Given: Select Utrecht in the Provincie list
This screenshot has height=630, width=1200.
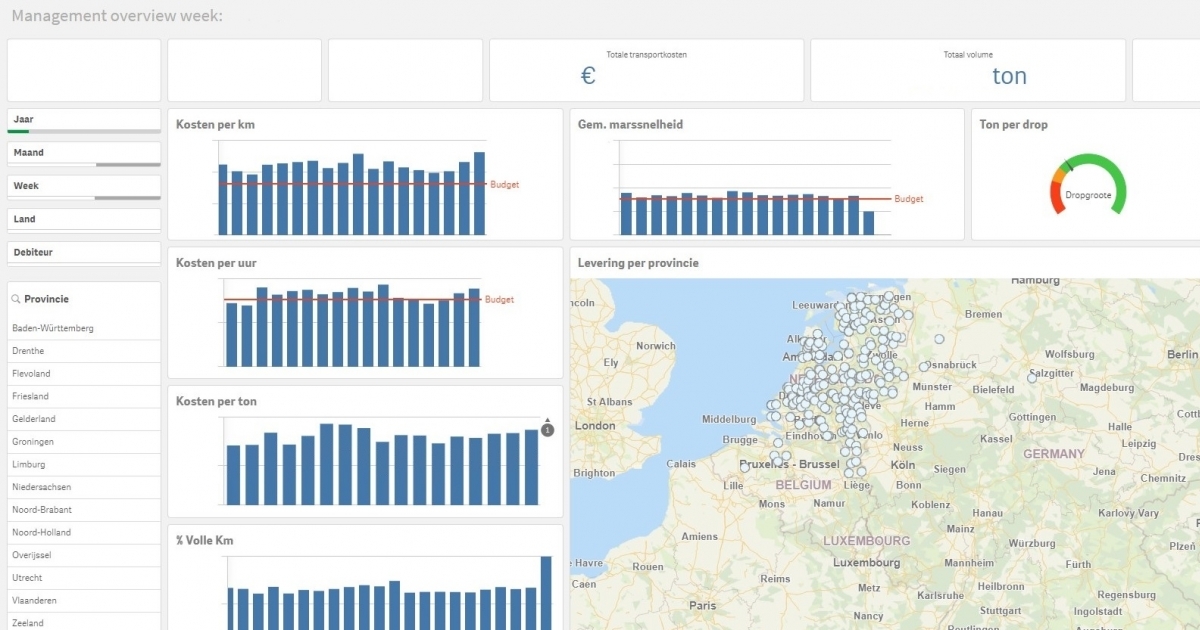Looking at the screenshot, I should click(x=84, y=577).
